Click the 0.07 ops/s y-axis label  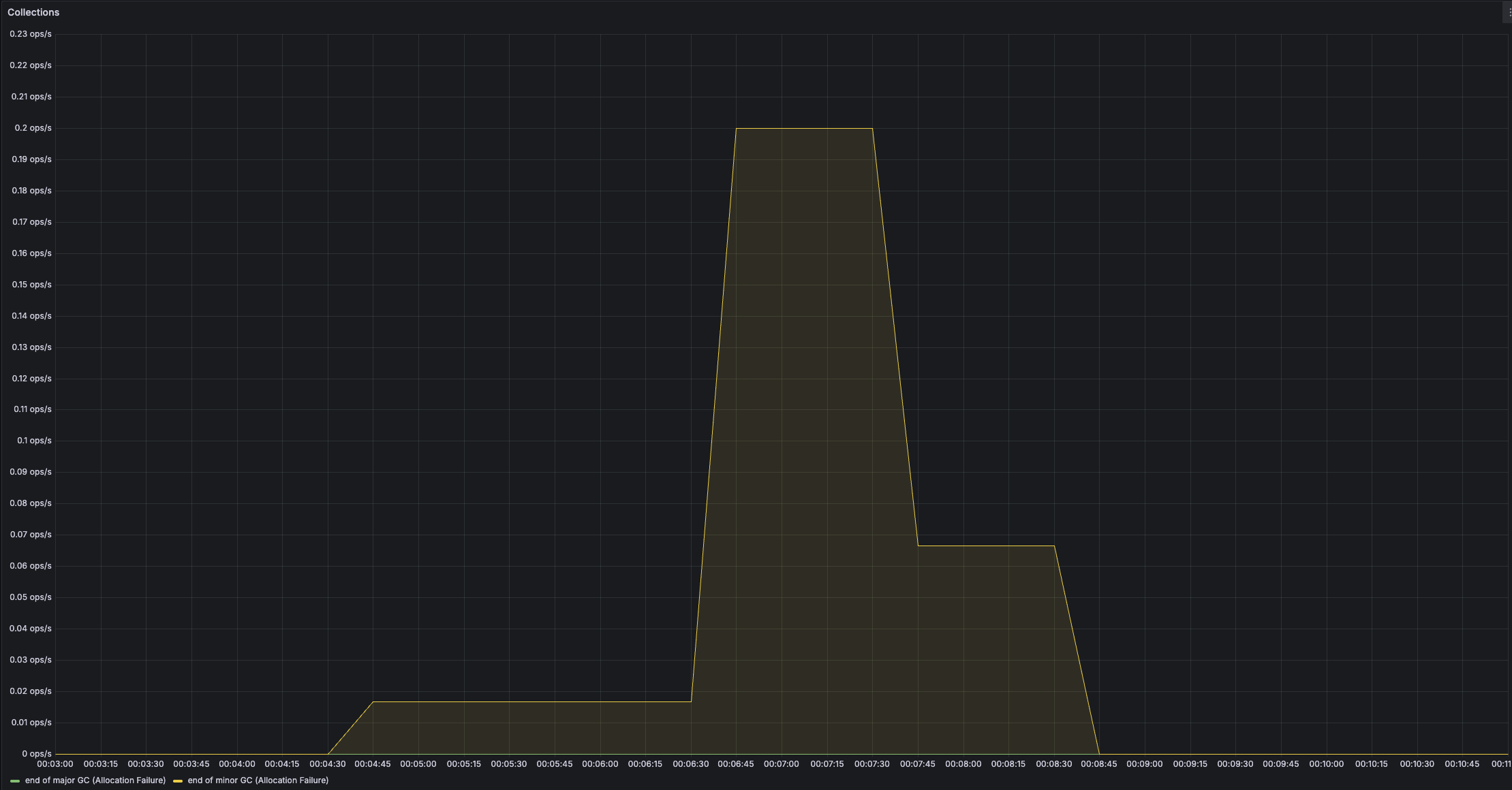point(31,535)
